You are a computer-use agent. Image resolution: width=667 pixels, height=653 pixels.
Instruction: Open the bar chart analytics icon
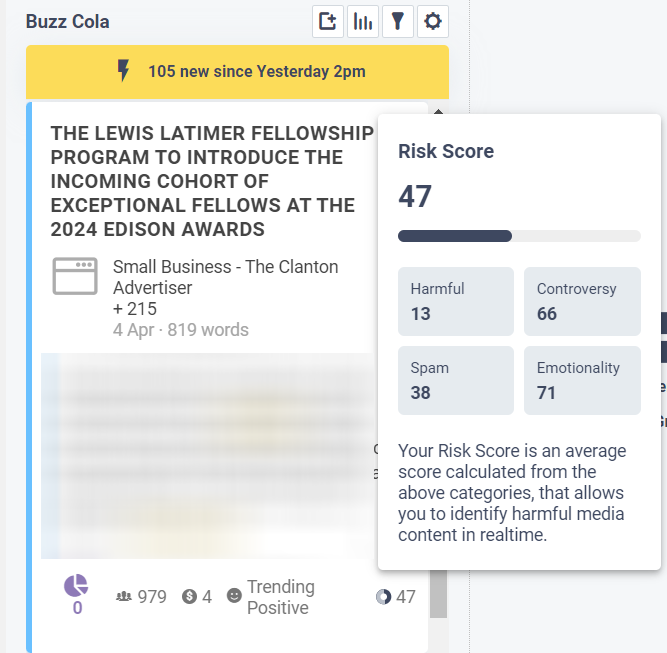(362, 21)
